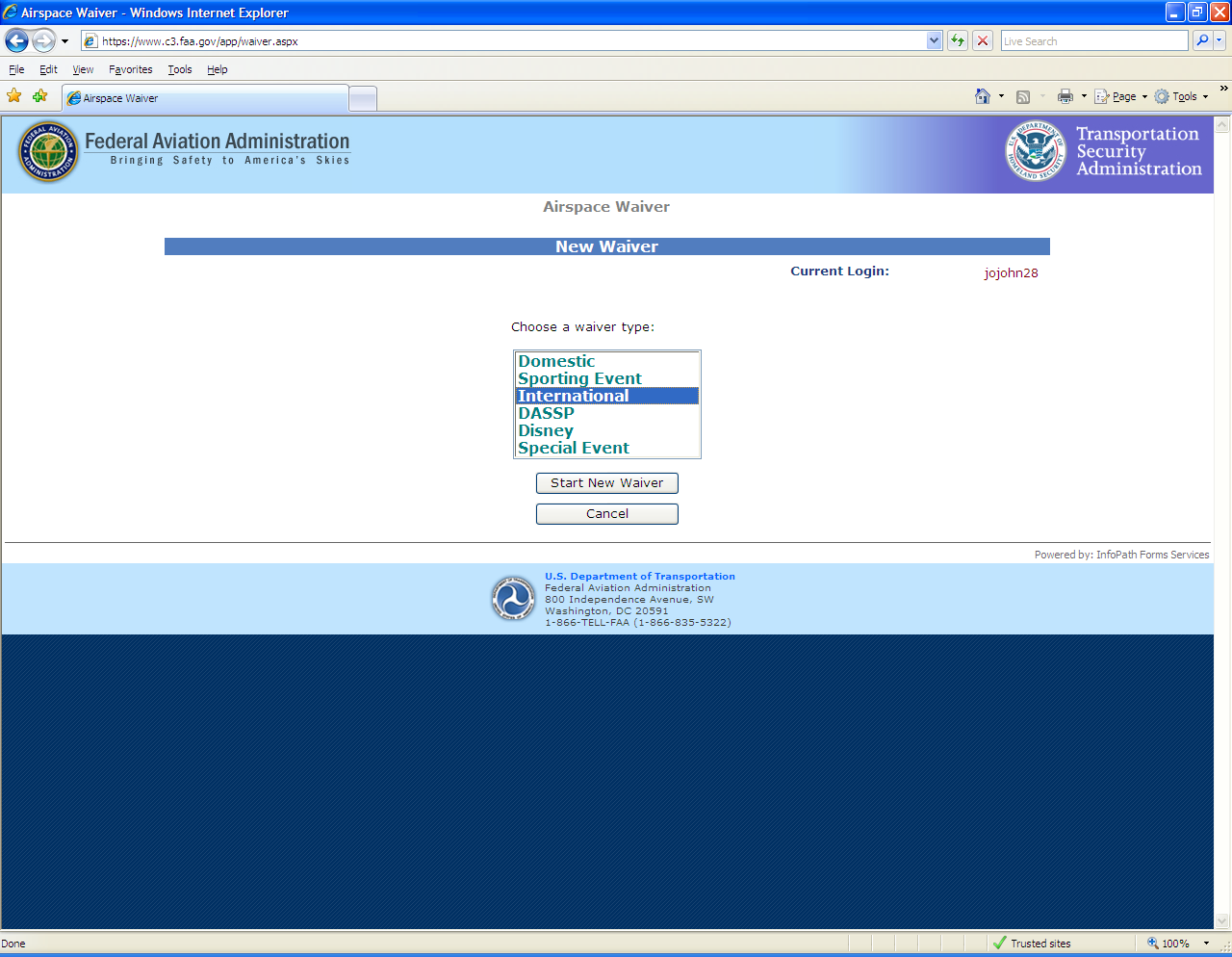Open the View menu
Screen dimensions: 1232x957
(x=83, y=69)
